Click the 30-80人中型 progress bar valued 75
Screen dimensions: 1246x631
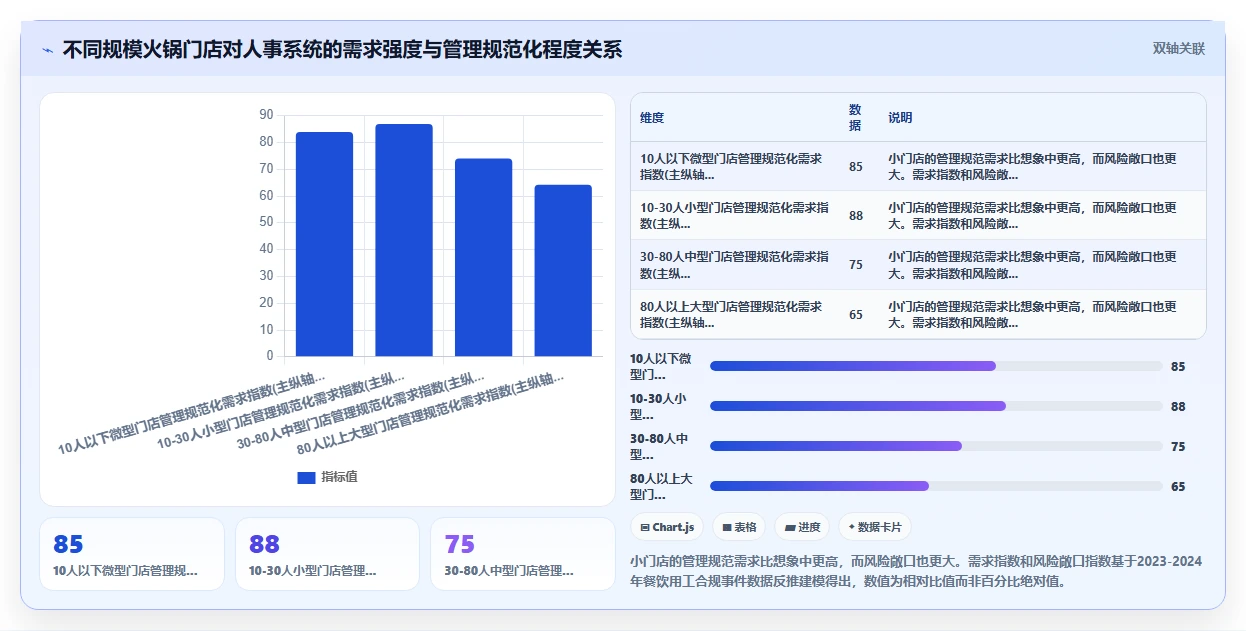[x=936, y=446]
